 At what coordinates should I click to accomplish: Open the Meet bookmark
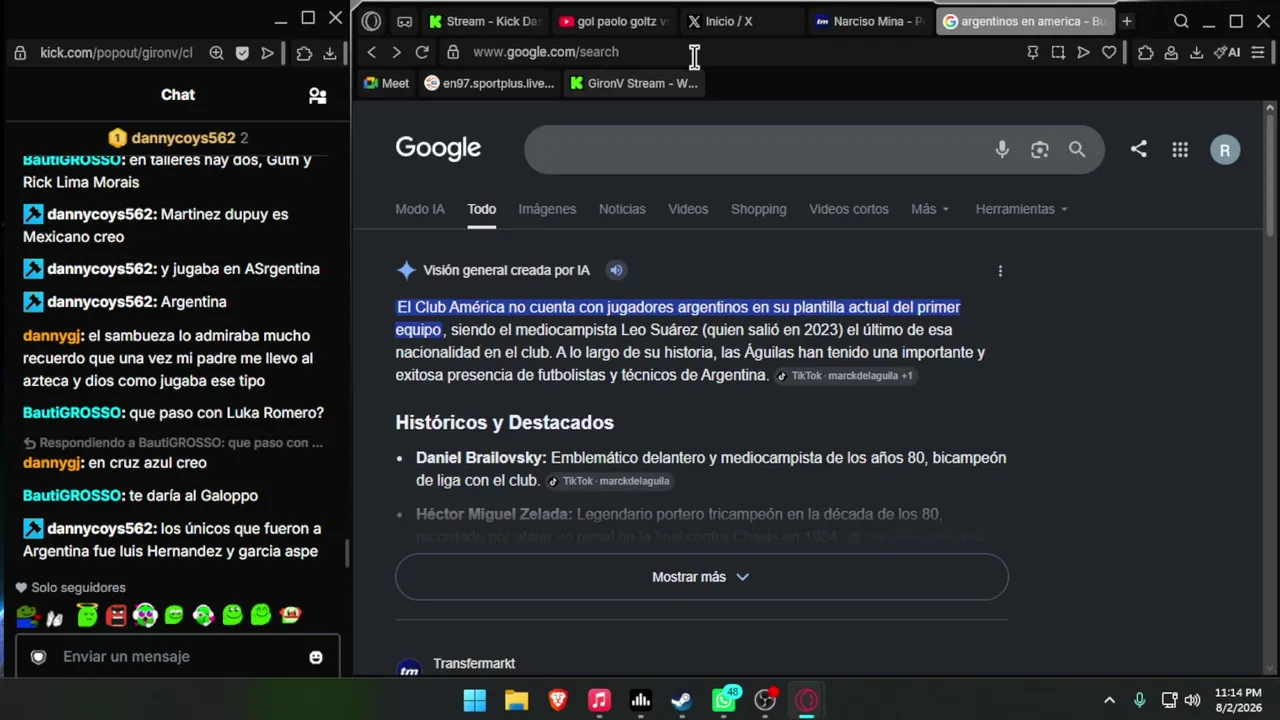point(386,84)
